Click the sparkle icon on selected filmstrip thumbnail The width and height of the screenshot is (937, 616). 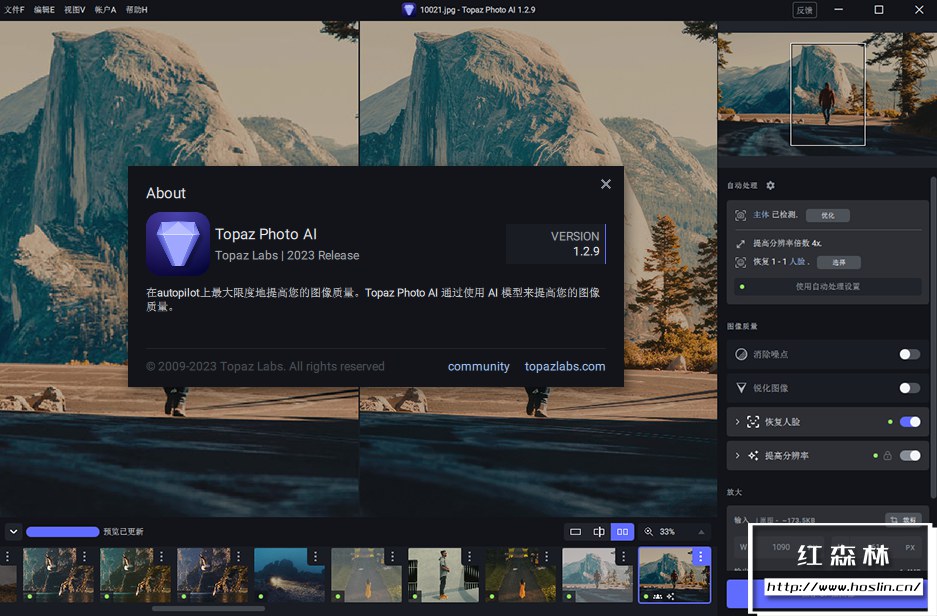(670, 596)
